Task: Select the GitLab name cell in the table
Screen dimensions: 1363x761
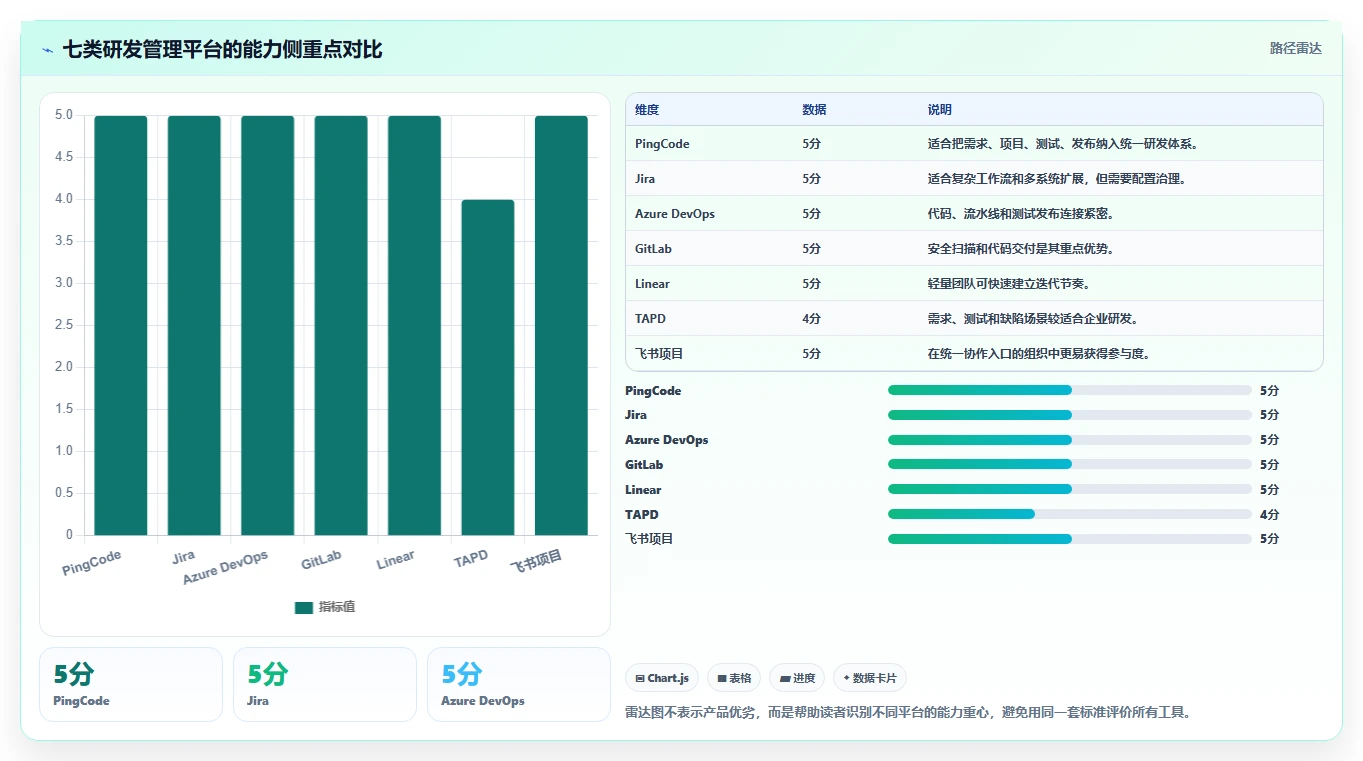Action: [x=653, y=249]
